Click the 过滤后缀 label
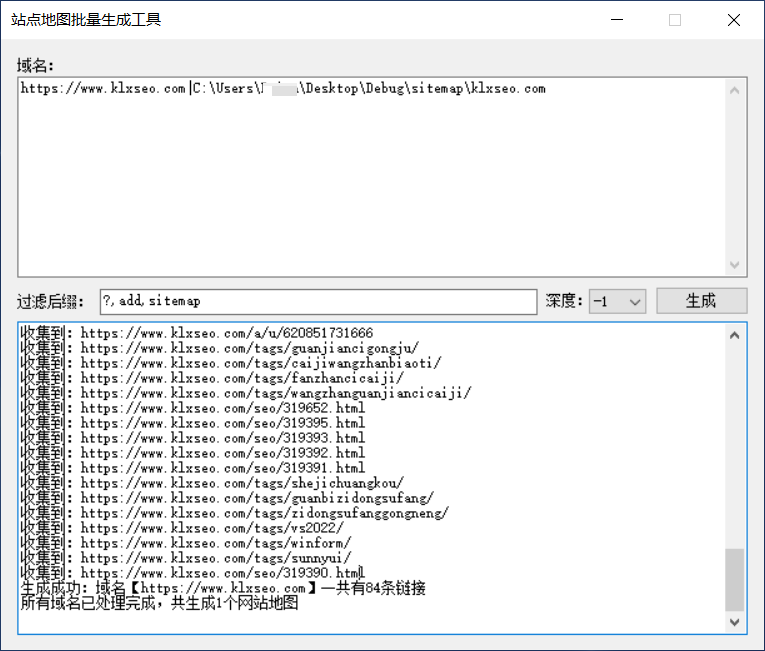The image size is (765, 651). (50, 302)
